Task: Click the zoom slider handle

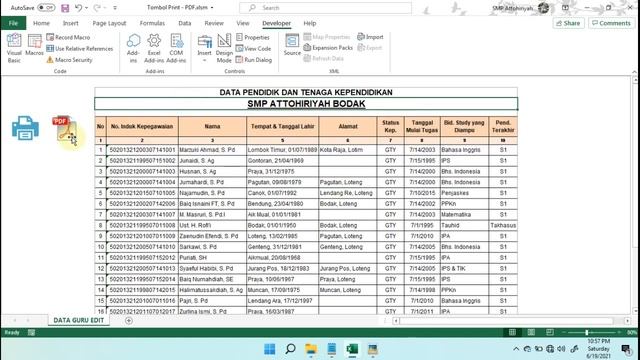Action: [587, 333]
